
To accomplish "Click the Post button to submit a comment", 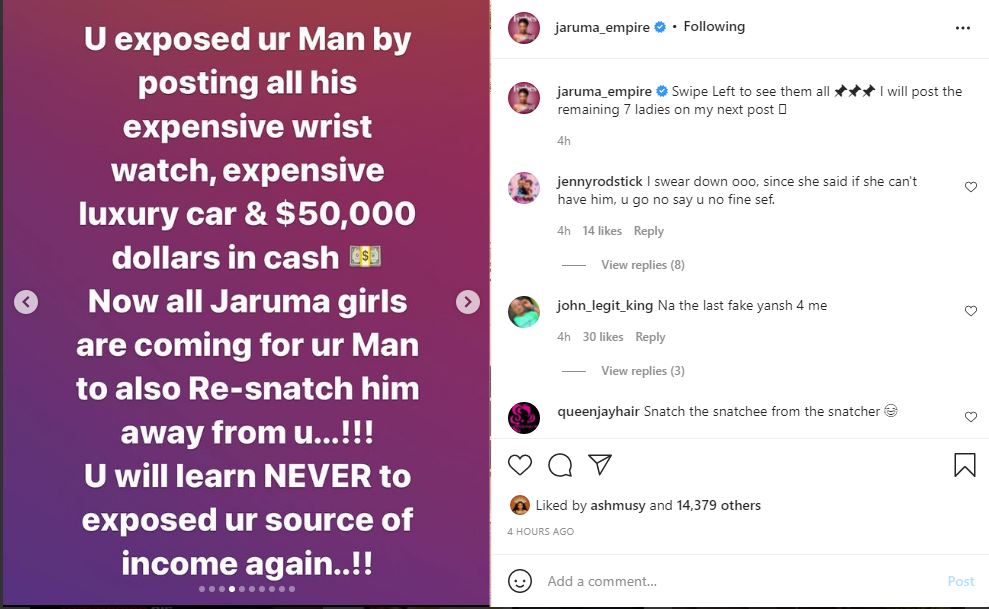I will (960, 581).
